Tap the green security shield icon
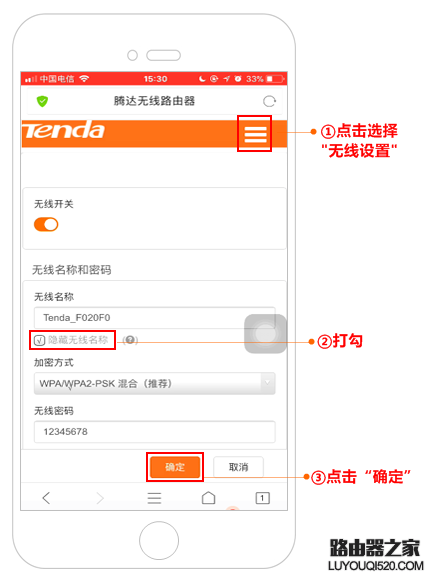Viewport: 430px width, 579px height. (42, 101)
